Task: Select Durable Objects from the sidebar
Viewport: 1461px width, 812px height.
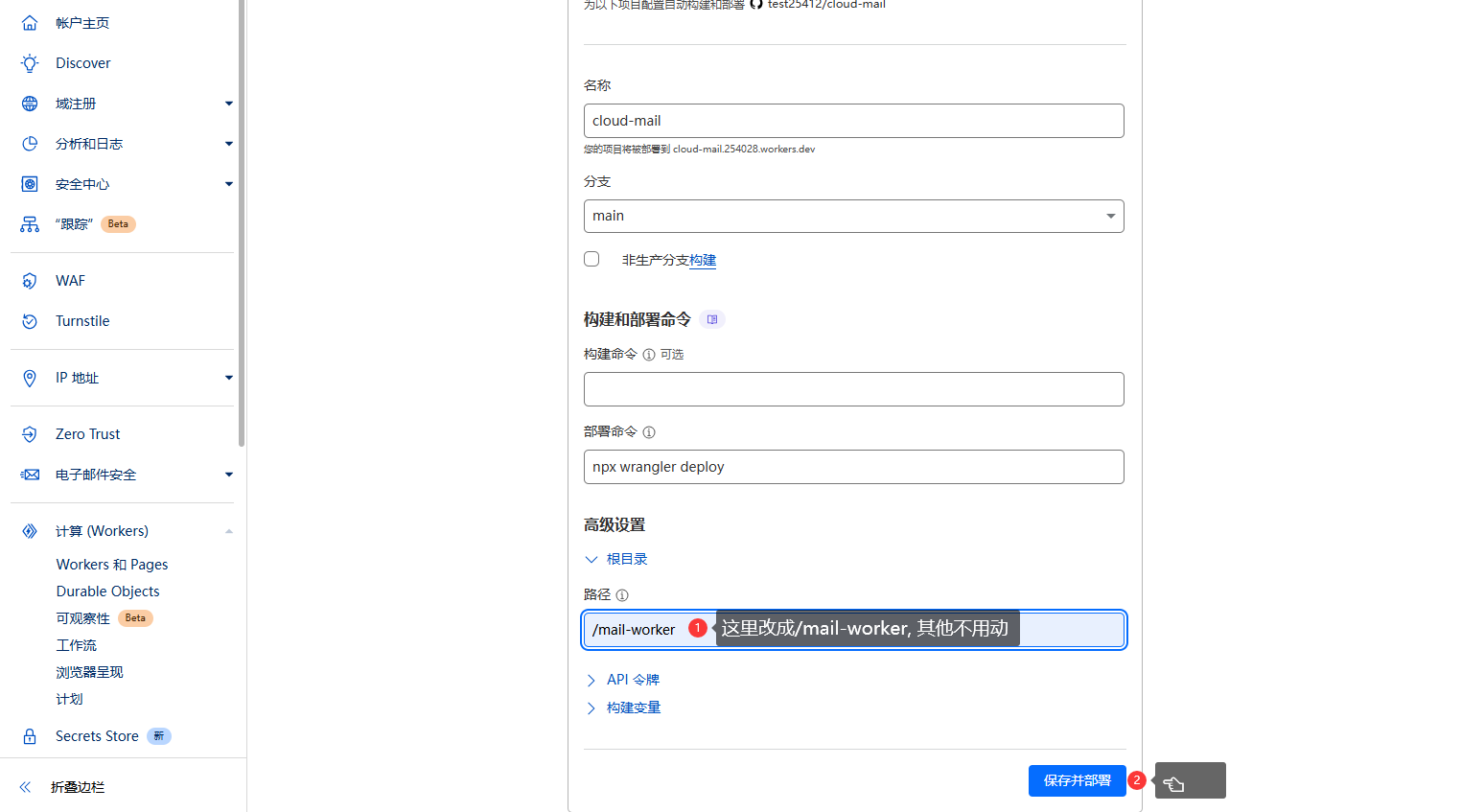Action: 107,591
